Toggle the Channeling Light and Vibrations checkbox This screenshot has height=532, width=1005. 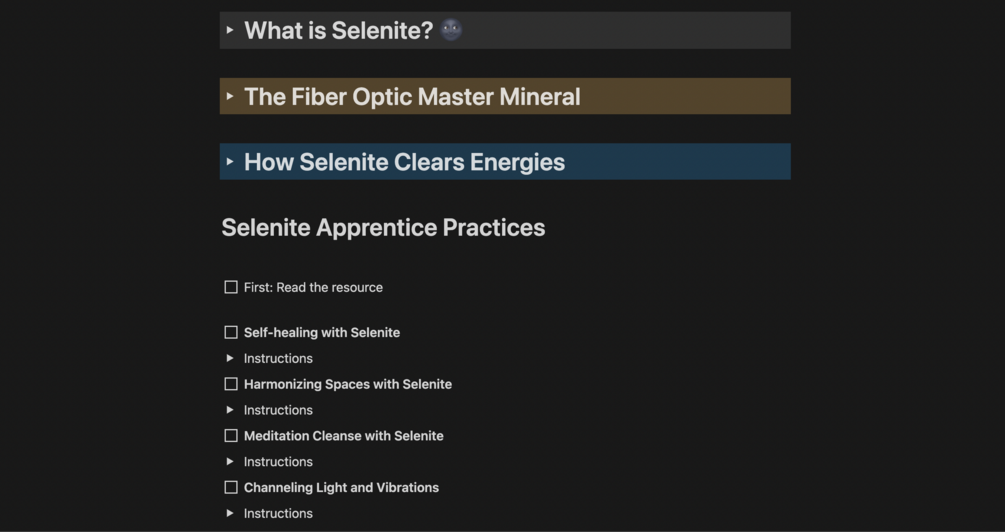[231, 488]
